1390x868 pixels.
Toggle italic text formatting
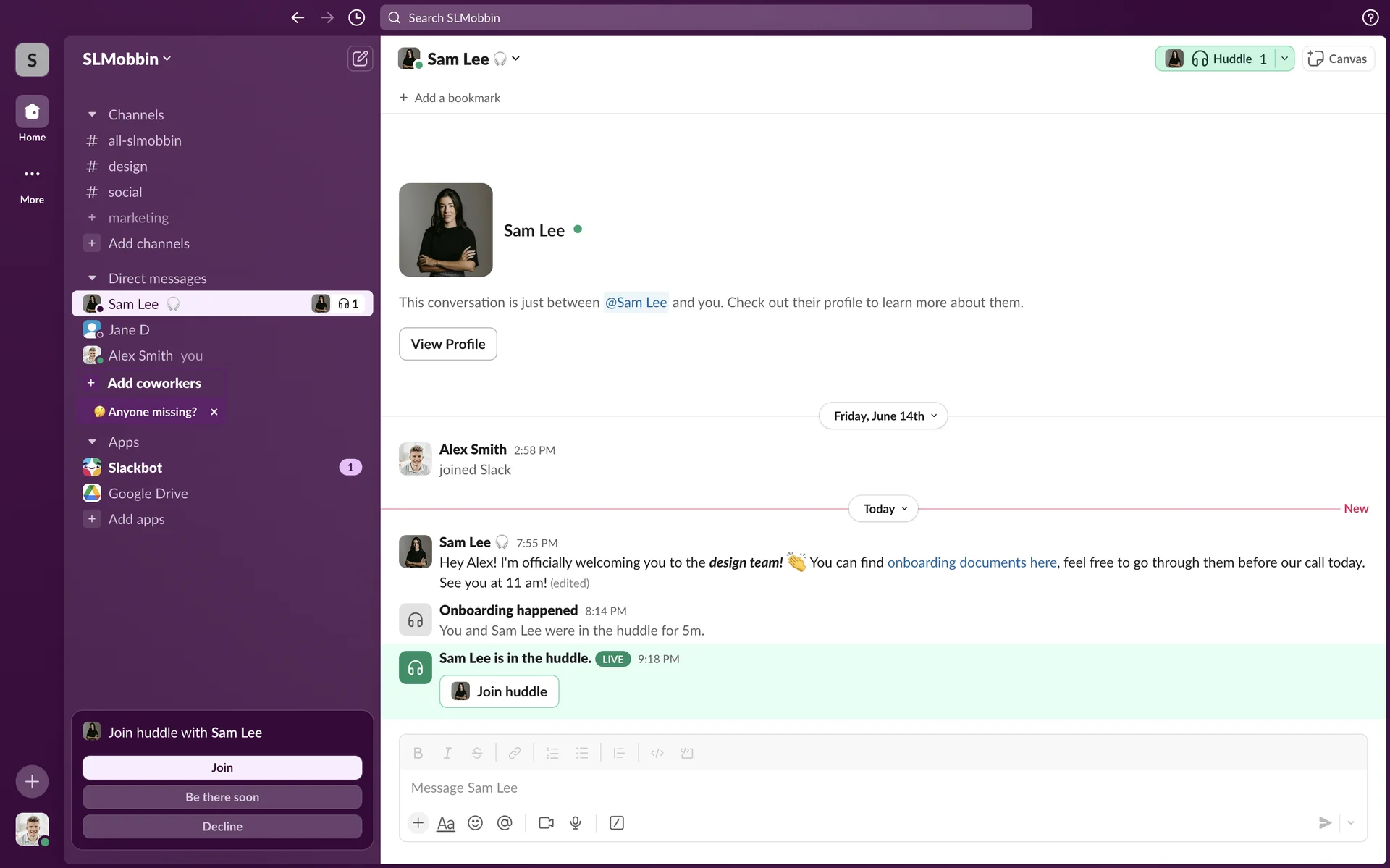447,754
